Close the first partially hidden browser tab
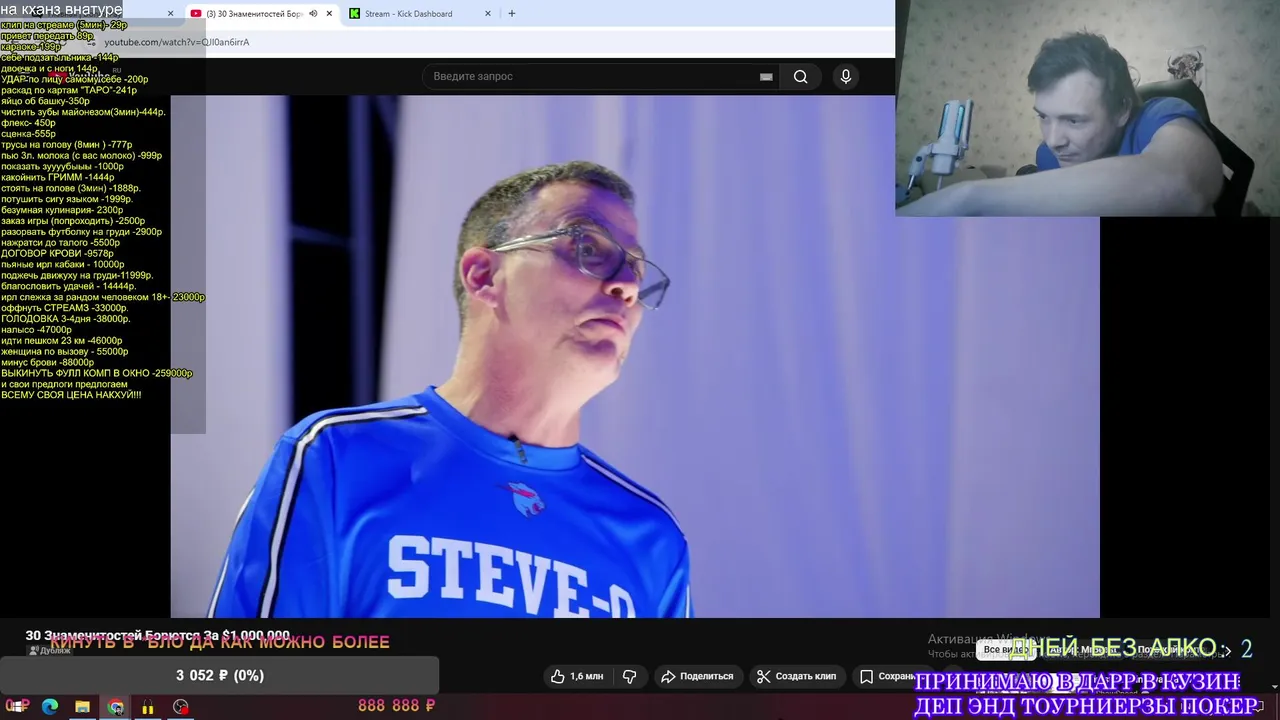The image size is (1280, 720). coord(170,14)
